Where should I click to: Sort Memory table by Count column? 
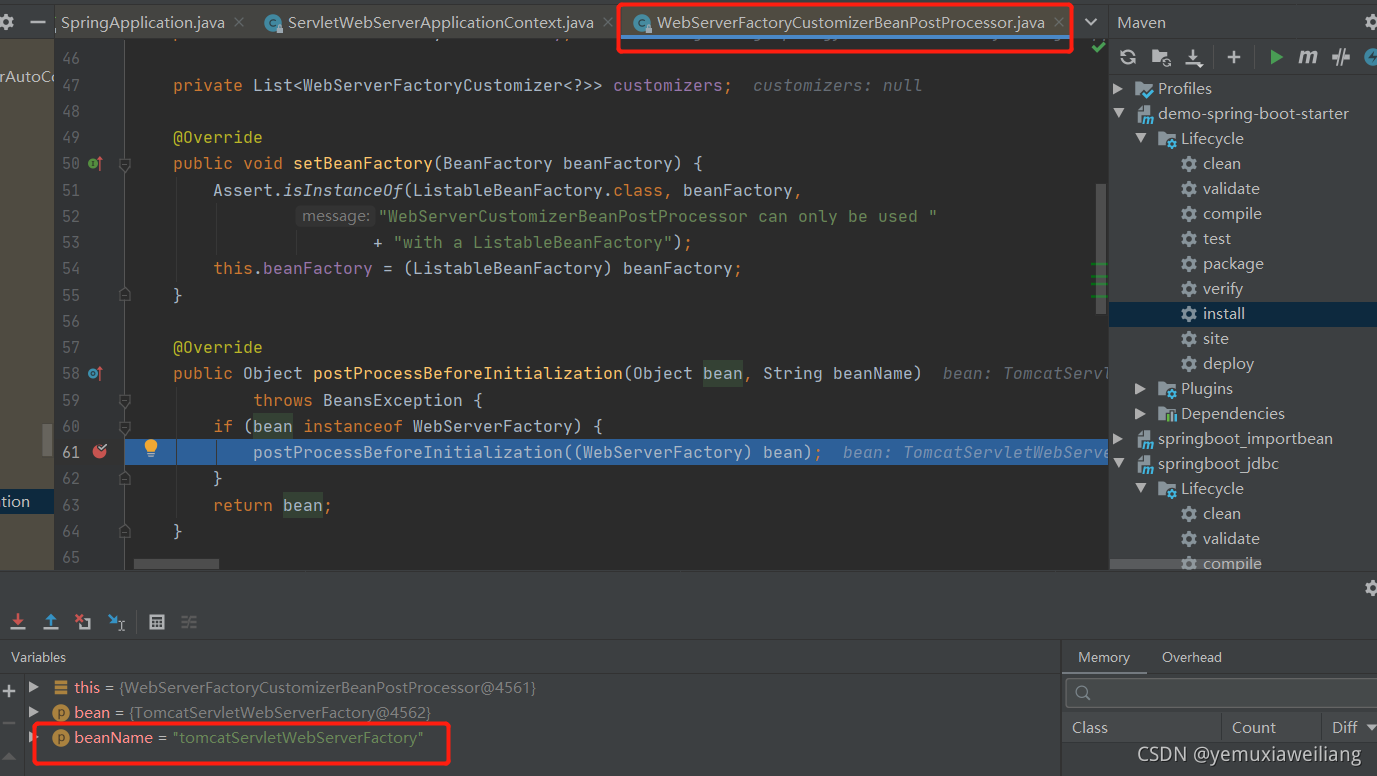tap(1270, 728)
